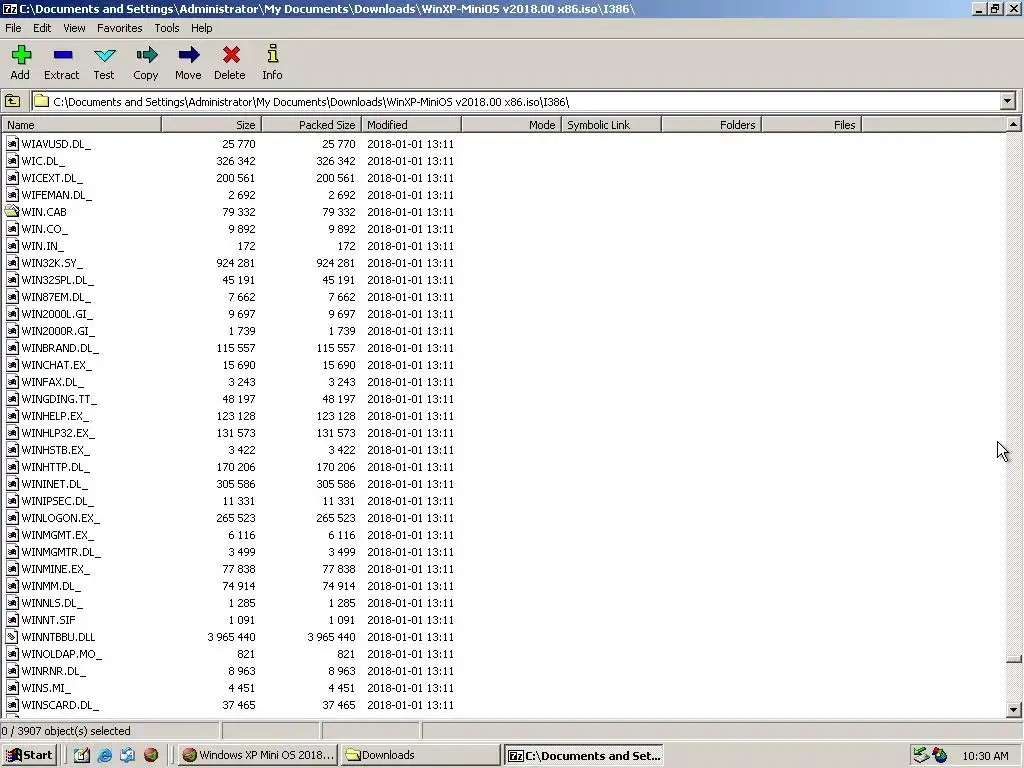Screen dimensions: 1024x768
Task: Select the WIC.DL_ file name
Action: pos(43,161)
